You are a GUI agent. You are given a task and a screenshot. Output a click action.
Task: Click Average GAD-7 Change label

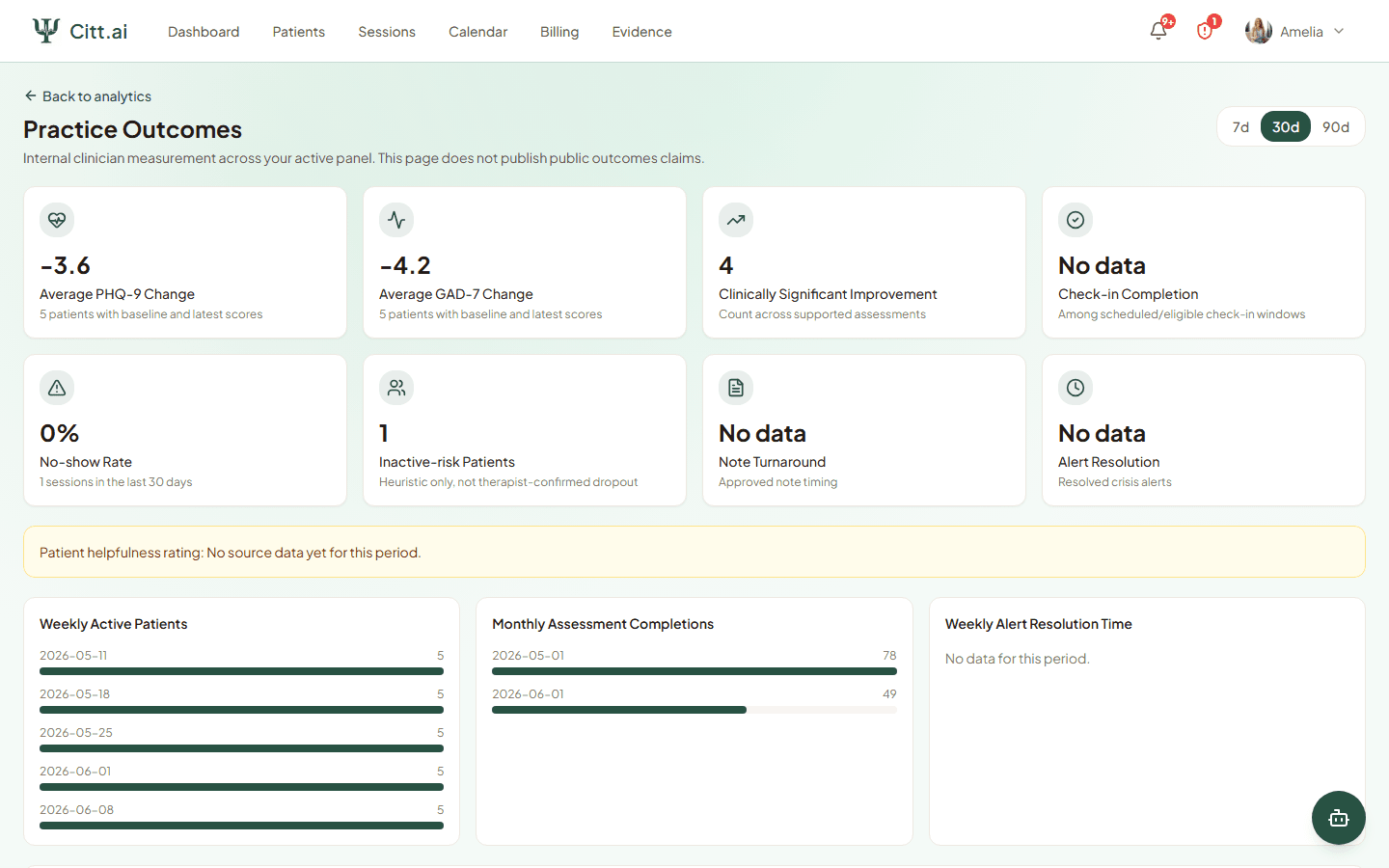pos(456,294)
